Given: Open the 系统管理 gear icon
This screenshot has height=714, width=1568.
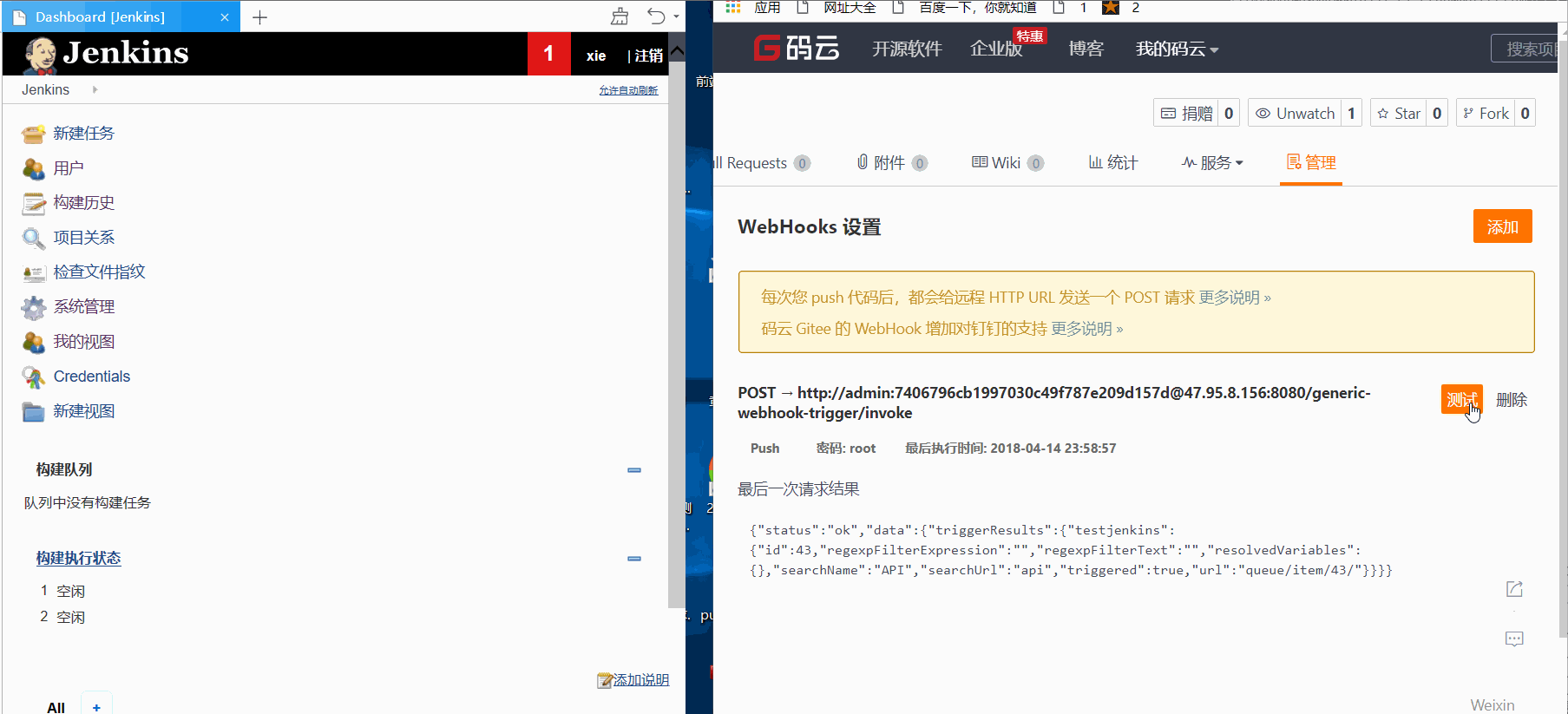Looking at the screenshot, I should pyautogui.click(x=34, y=307).
